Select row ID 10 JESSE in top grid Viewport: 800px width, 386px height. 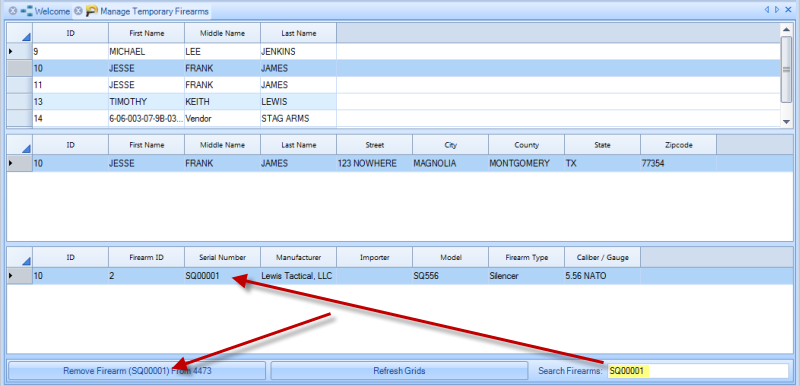point(393,68)
